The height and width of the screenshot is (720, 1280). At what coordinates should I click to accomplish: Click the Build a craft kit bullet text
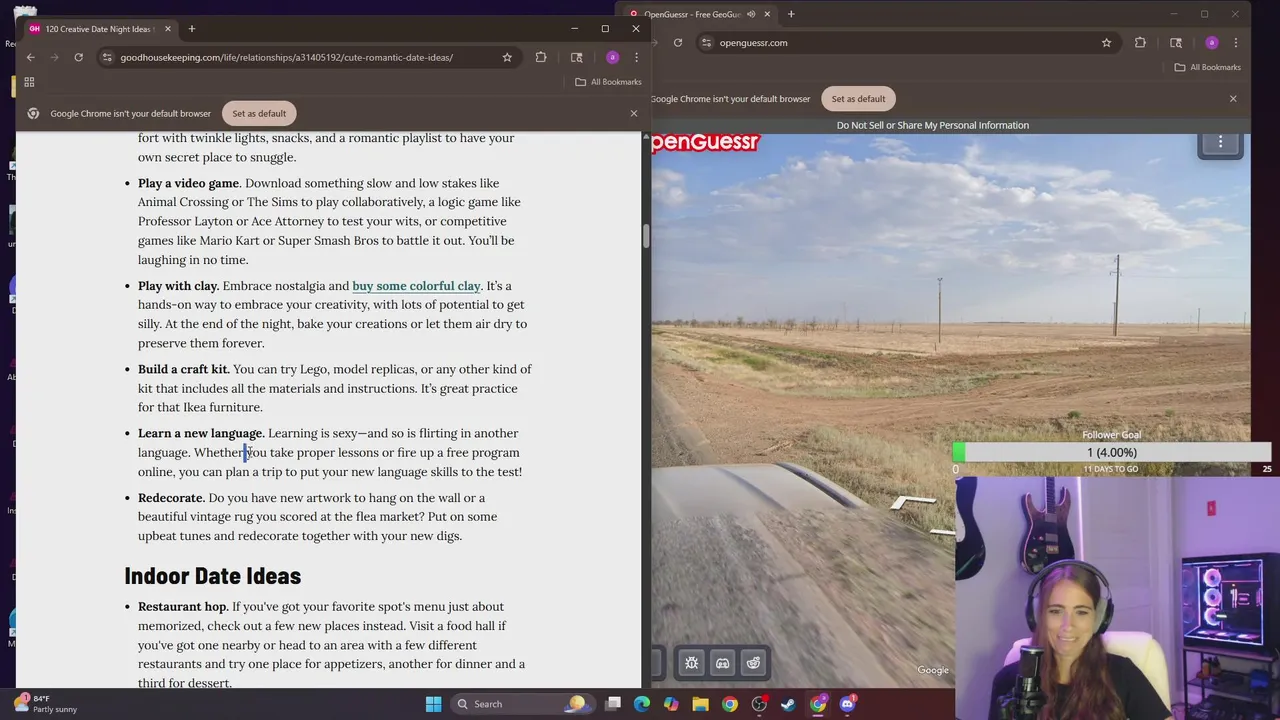pos(335,388)
